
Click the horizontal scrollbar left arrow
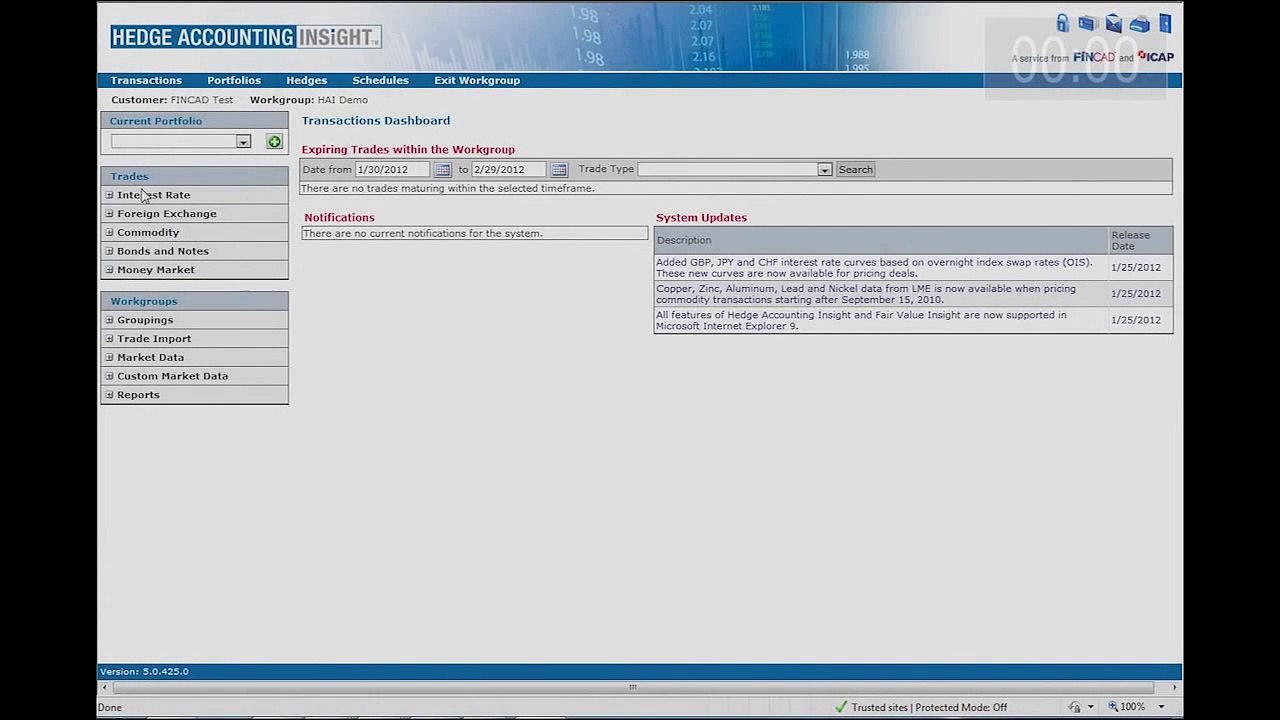(x=104, y=687)
